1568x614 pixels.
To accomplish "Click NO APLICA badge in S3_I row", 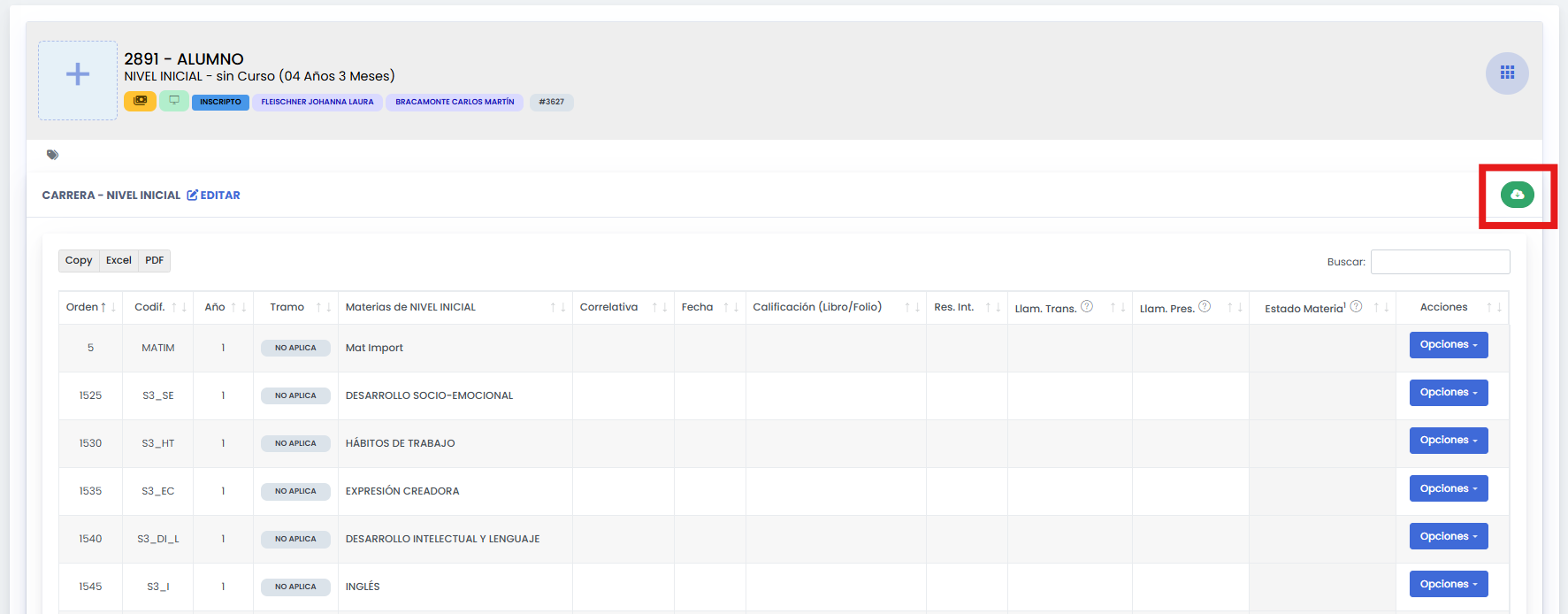I will tap(295, 587).
